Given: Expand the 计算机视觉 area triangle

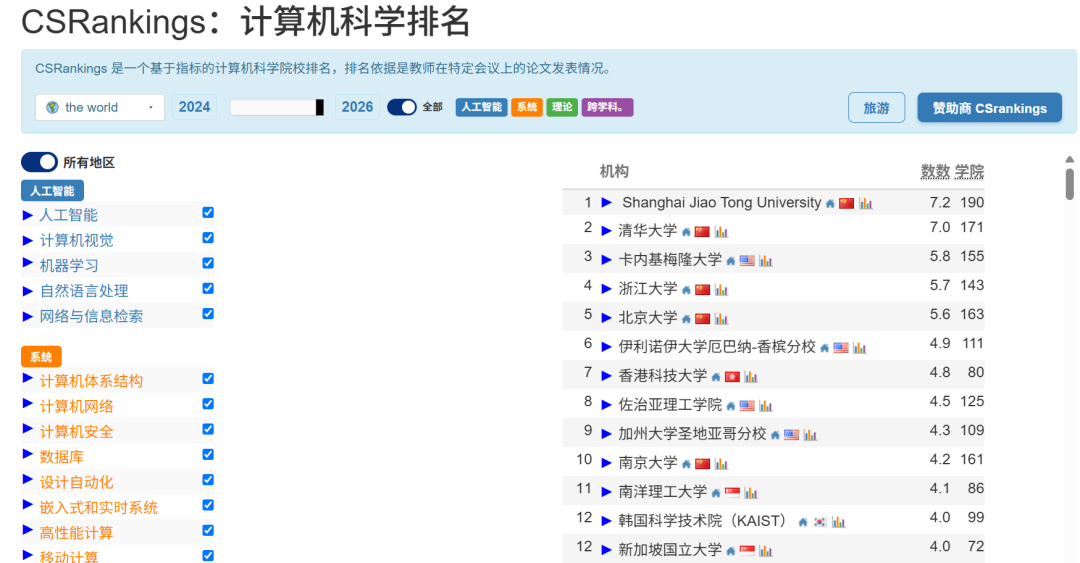Looking at the screenshot, I should (28, 240).
